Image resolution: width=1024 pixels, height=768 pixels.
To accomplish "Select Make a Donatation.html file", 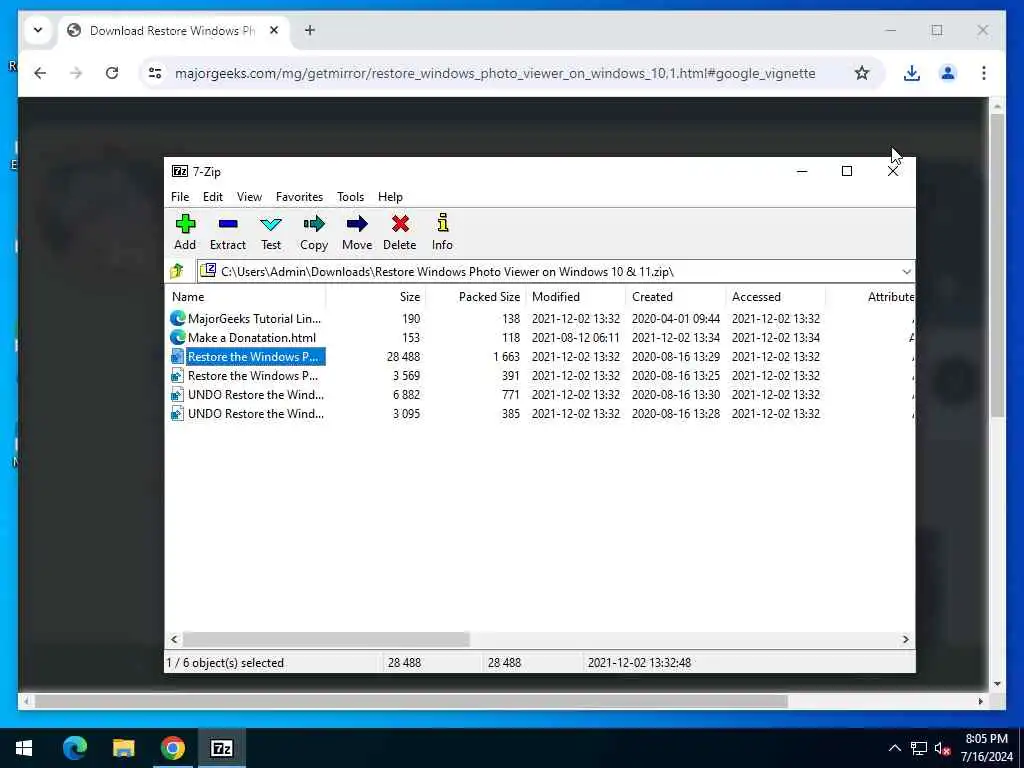I will point(251,338).
